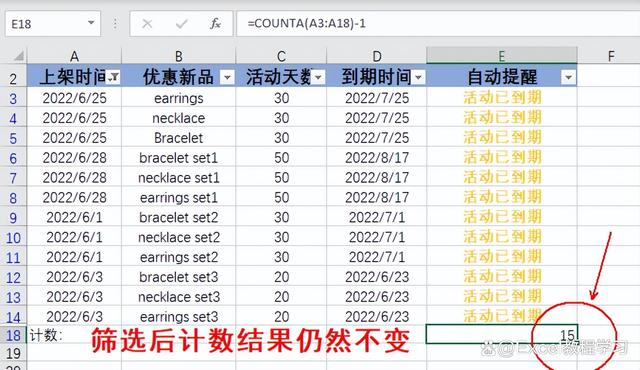Image resolution: width=640 pixels, height=370 pixels.
Task: Click the 2022/7/1 expiry date in row 10
Action: pyautogui.click(x=376, y=237)
